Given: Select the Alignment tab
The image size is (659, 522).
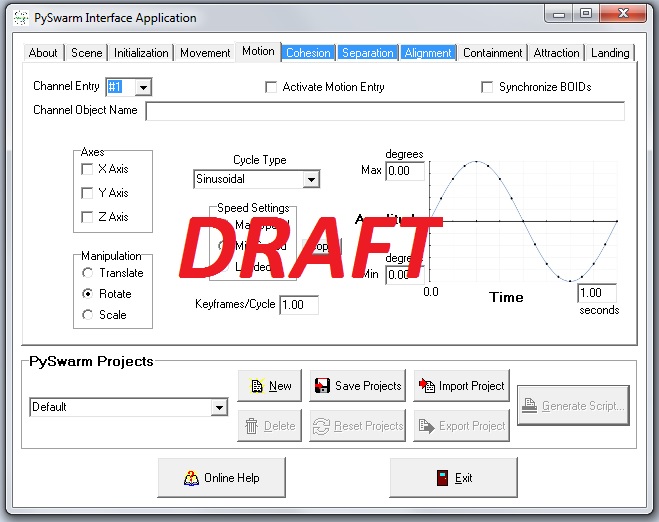Looking at the screenshot, I should pos(428,53).
